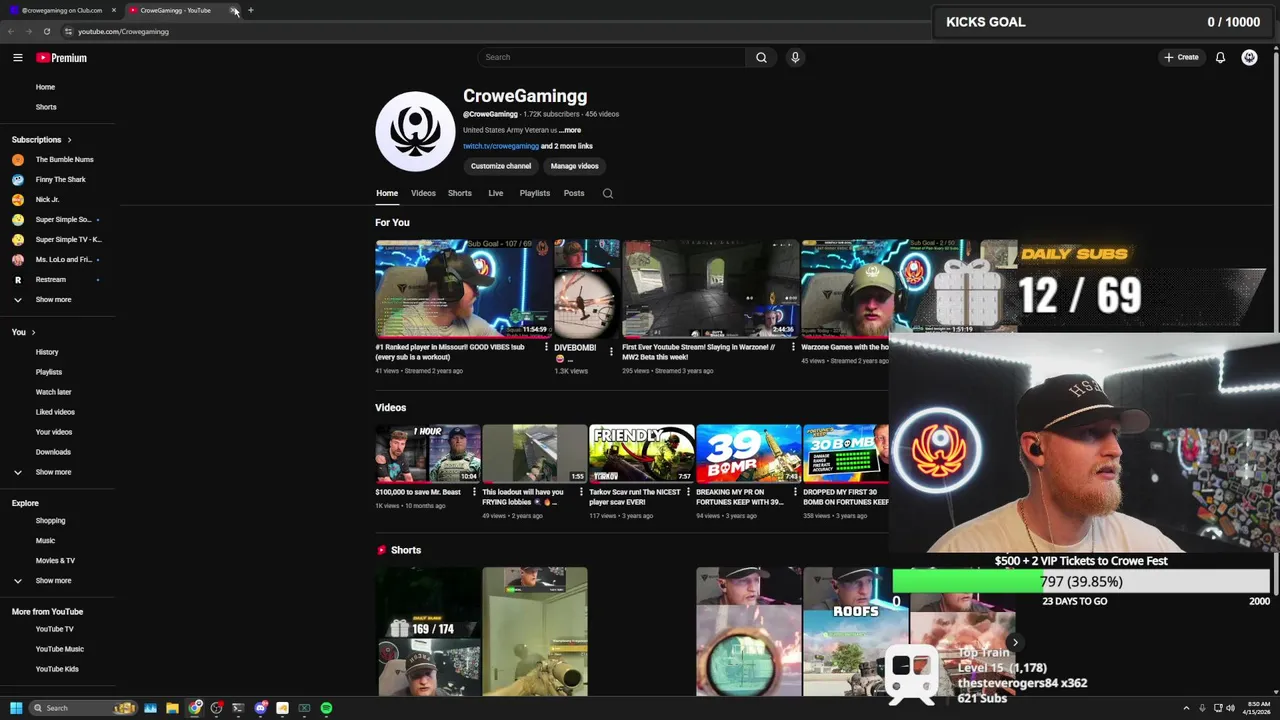The width and height of the screenshot is (1280, 720).
Task: Open Shopping under Explore
Action: pos(50,520)
